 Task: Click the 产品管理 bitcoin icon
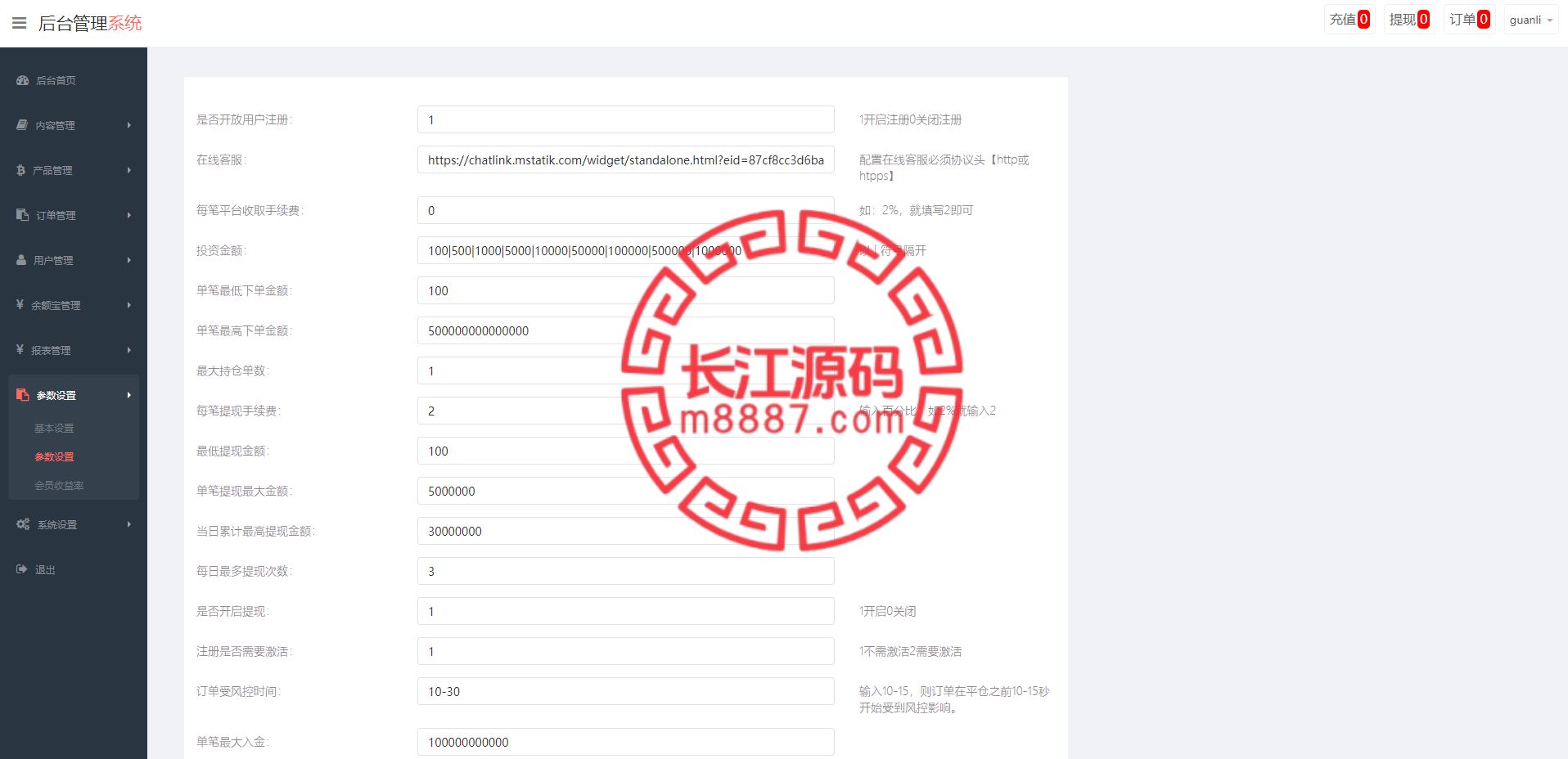tap(20, 170)
